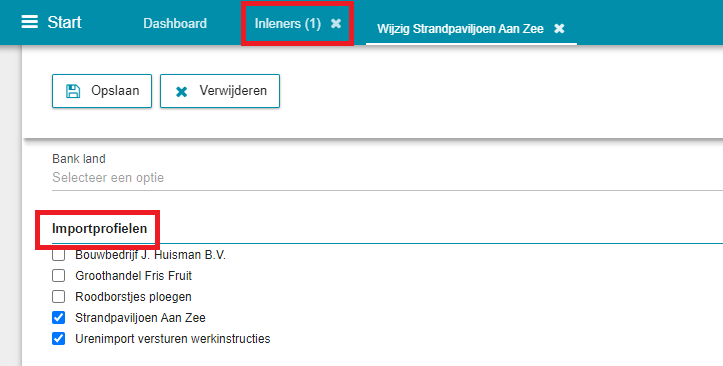723x366 pixels.
Task: Enable the Groothandel Fris Fruit checkbox
Action: [59, 276]
